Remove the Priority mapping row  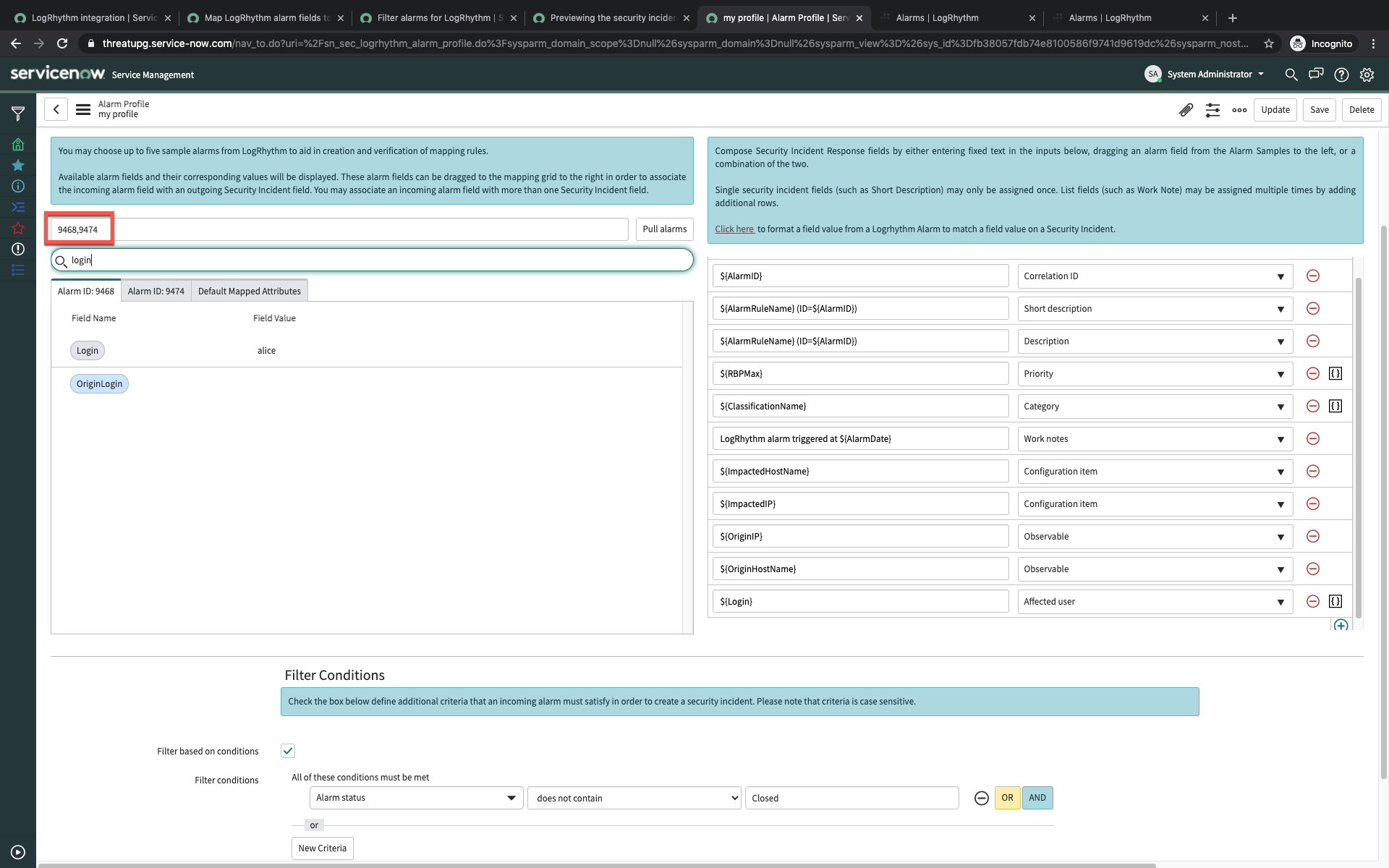coord(1313,374)
